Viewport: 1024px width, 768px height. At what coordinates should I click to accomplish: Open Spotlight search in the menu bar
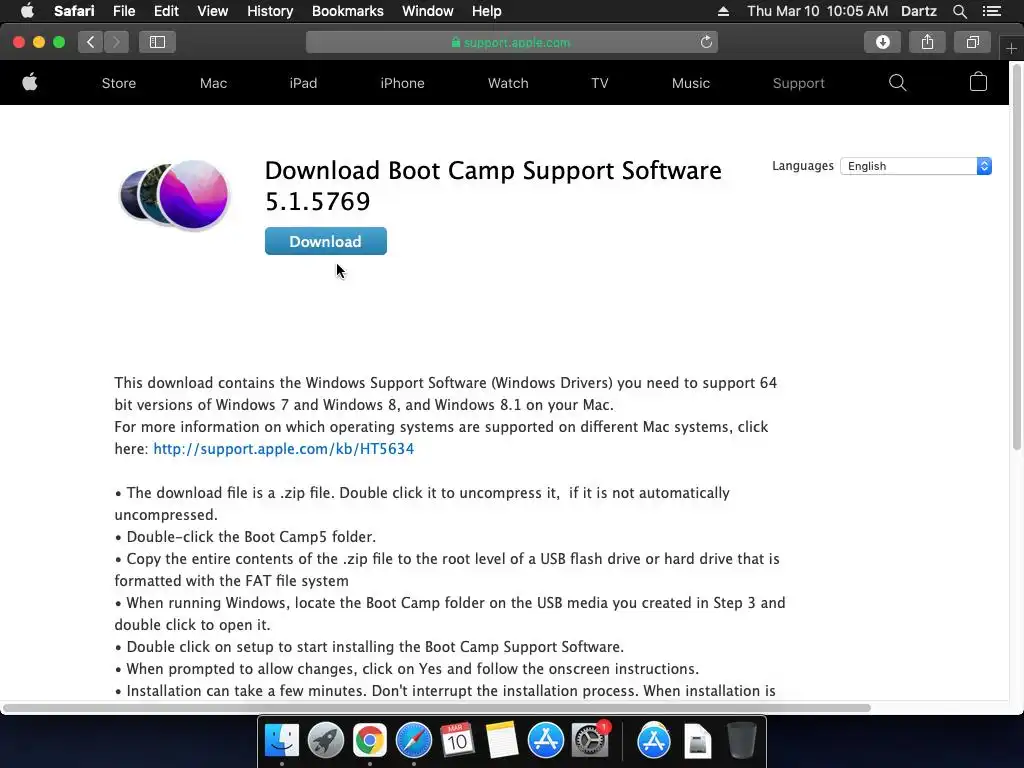point(959,11)
